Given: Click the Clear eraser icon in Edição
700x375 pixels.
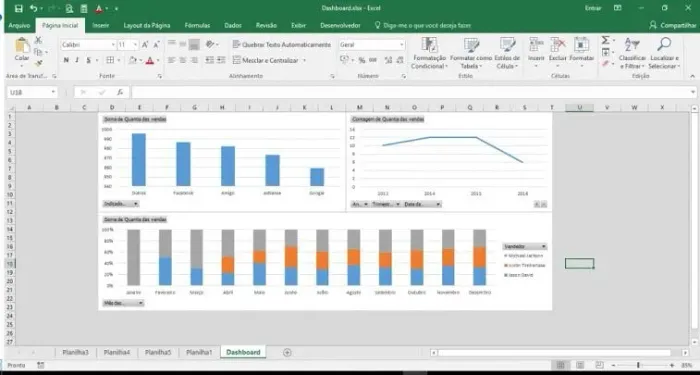Looking at the screenshot, I should [605, 64].
